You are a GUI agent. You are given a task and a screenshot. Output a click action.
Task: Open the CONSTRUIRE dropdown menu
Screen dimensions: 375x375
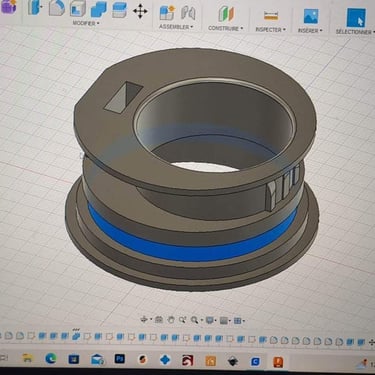(x=226, y=28)
